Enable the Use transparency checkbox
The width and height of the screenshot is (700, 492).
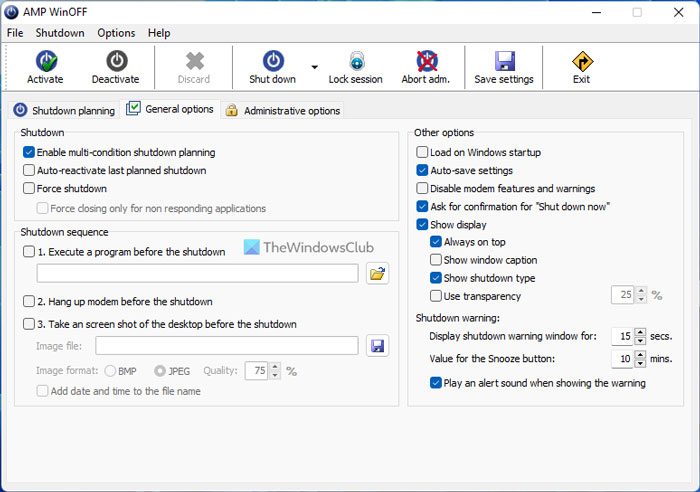(x=436, y=296)
